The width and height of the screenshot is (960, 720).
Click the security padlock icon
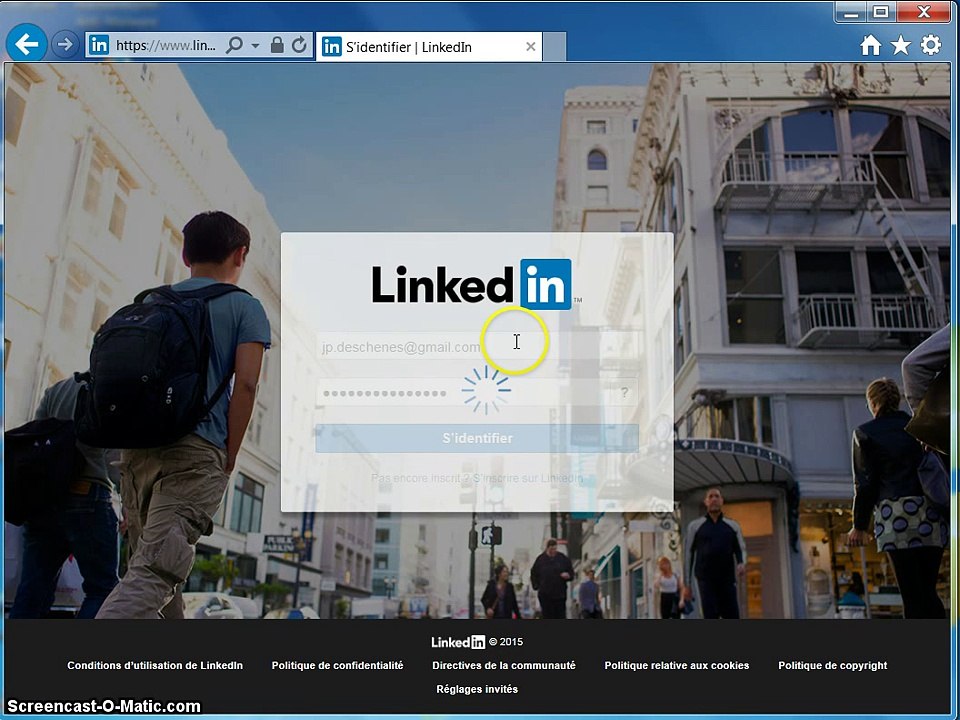(x=277, y=45)
